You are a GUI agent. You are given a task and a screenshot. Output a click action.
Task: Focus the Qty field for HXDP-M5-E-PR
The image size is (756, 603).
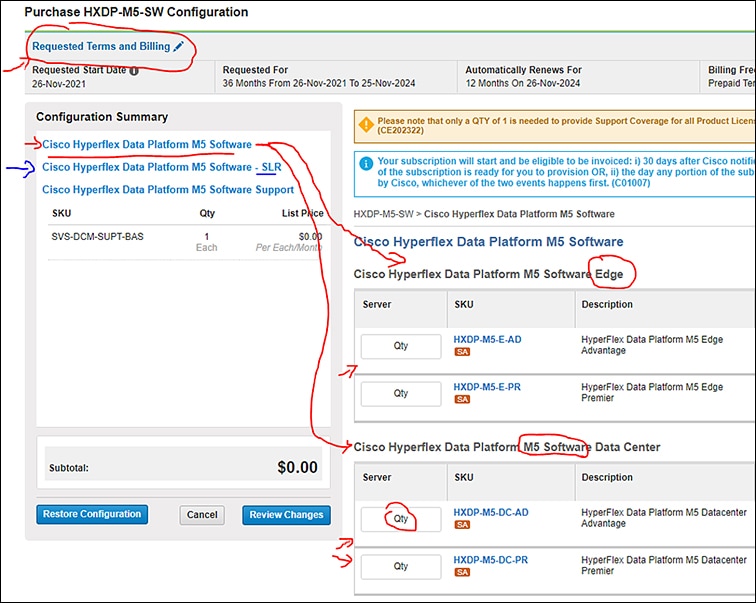pos(401,393)
